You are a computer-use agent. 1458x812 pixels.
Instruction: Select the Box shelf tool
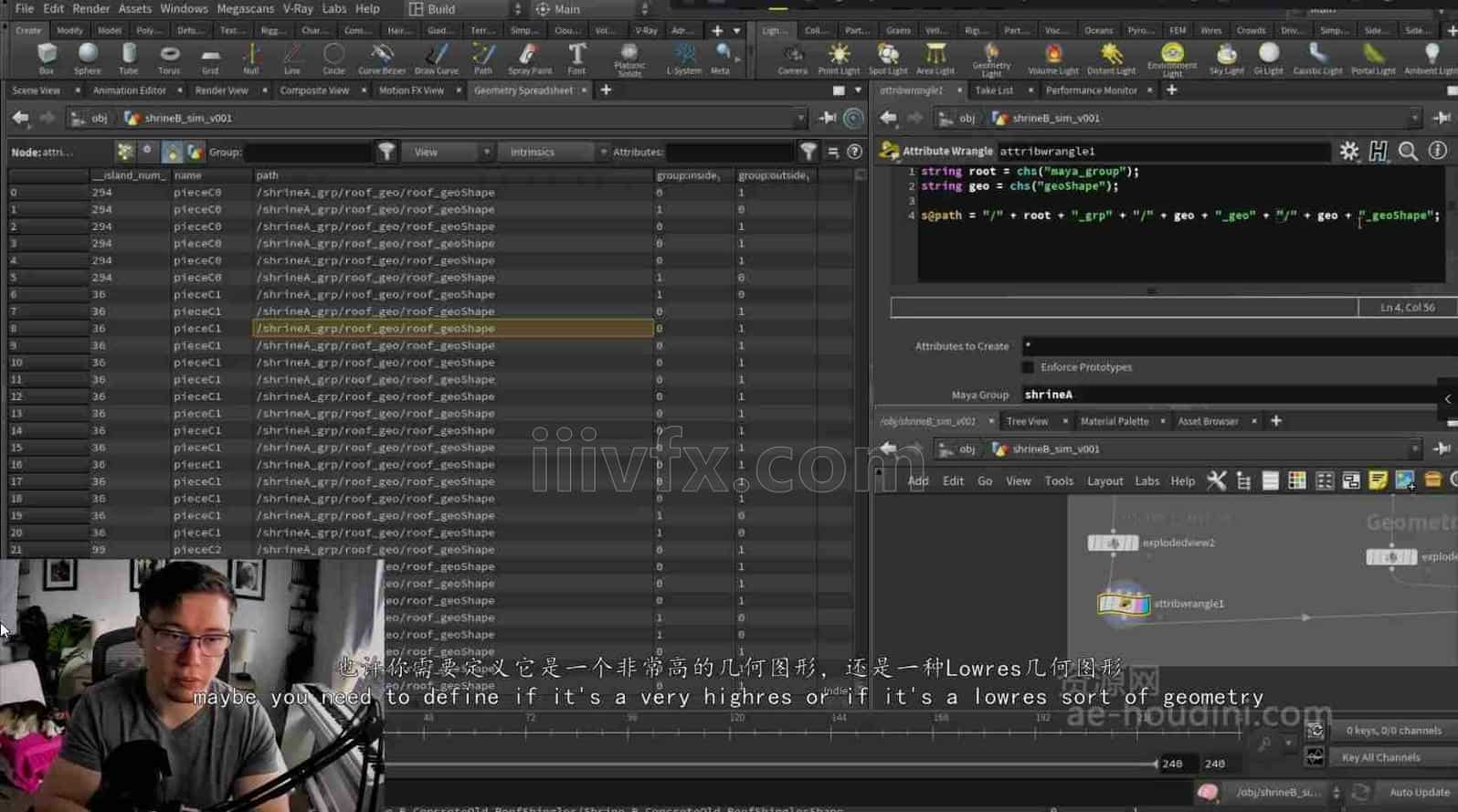coord(46,58)
